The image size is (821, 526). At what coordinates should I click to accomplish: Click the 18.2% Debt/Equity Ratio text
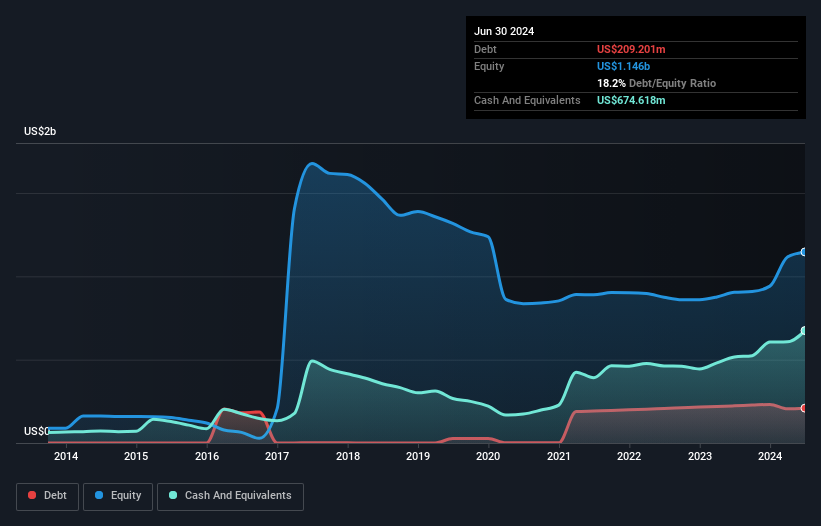point(657,83)
